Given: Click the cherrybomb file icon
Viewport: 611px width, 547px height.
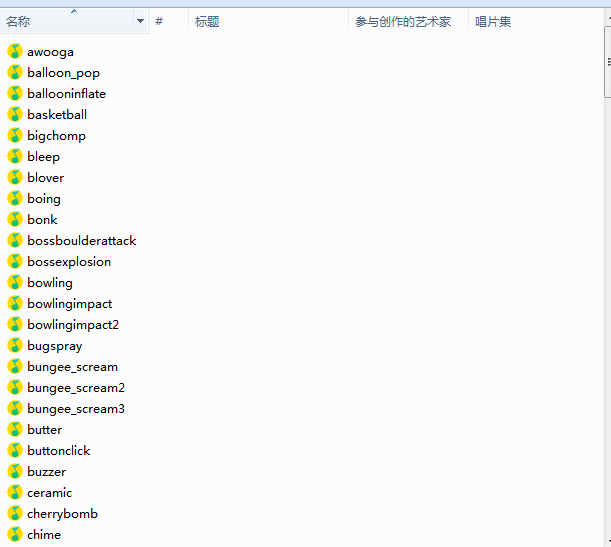Looking at the screenshot, I should click(x=15, y=514).
